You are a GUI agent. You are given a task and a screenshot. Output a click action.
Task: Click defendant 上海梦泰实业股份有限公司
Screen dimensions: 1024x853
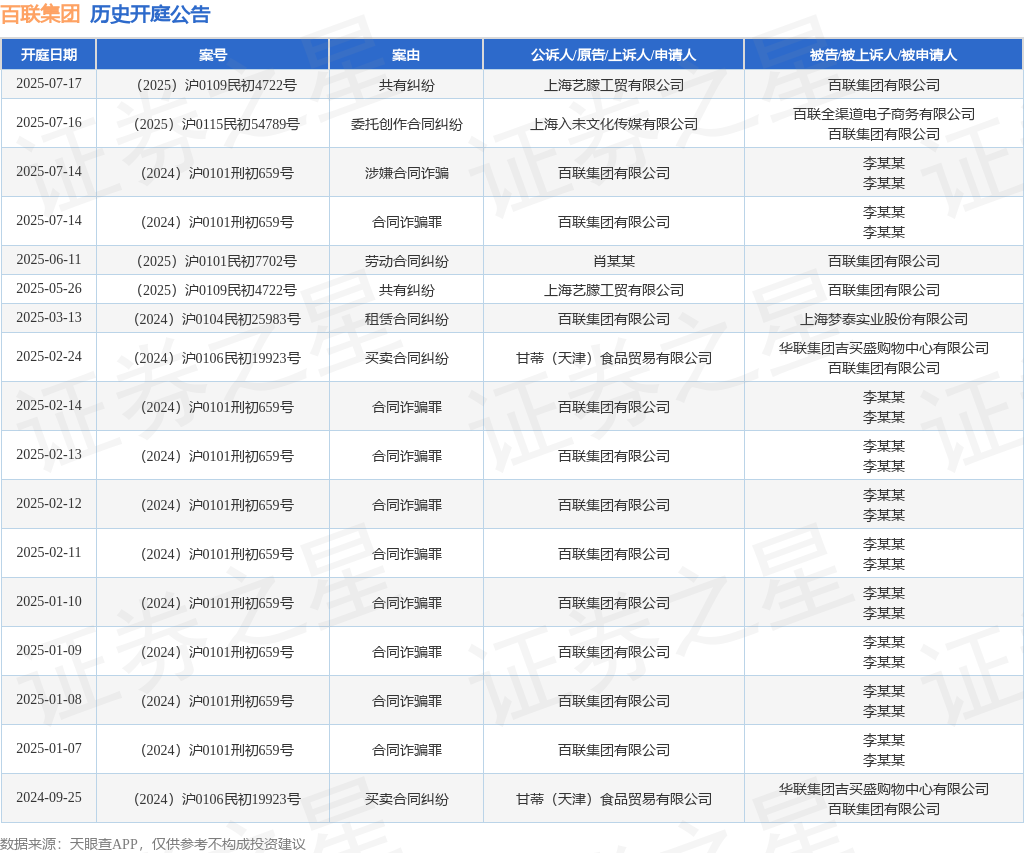(x=883, y=319)
